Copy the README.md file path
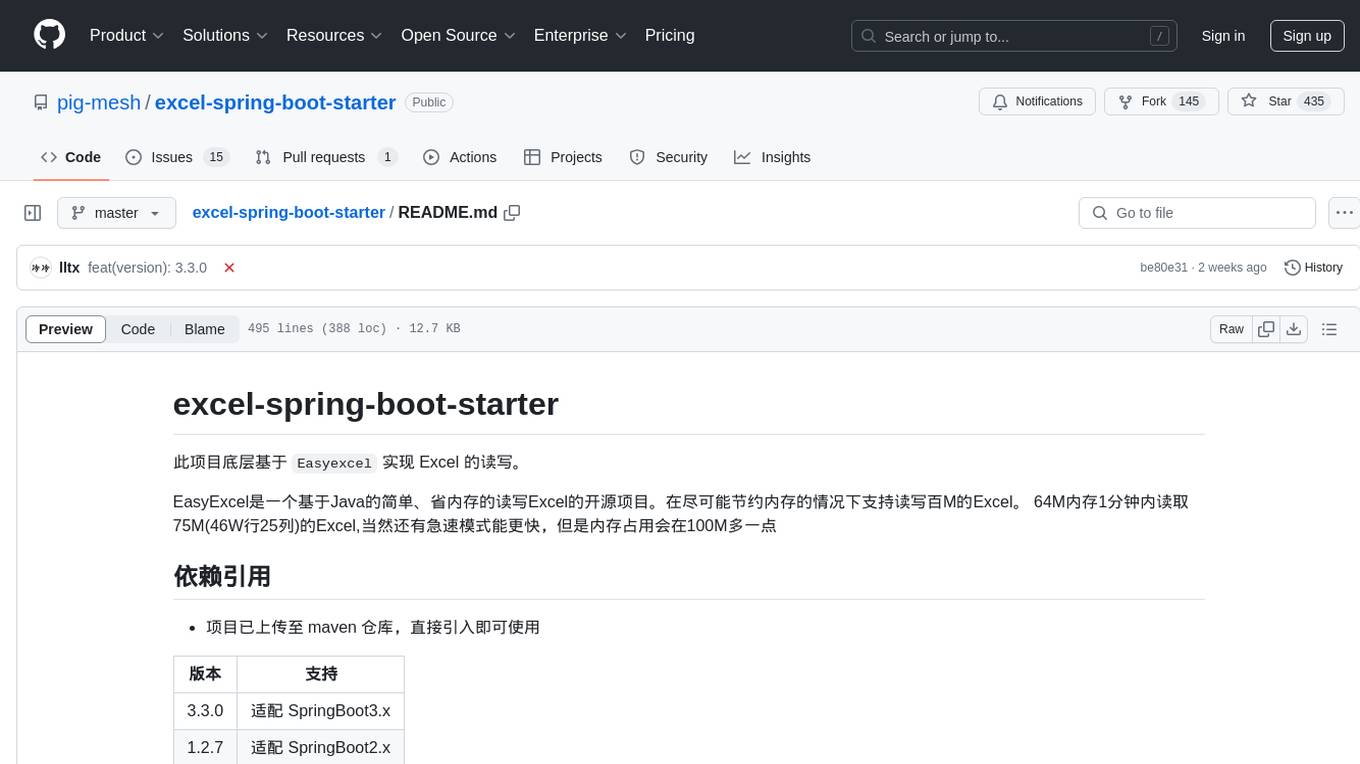The image size is (1360, 764). point(512,213)
